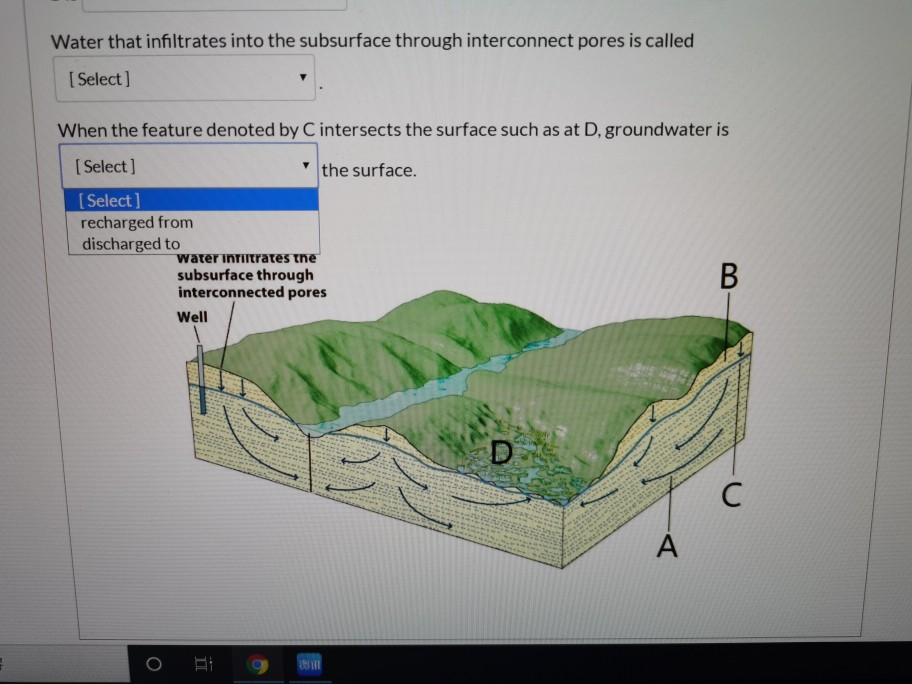Select the 'recharged from' option
The image size is (912, 684).
pyautogui.click(x=137, y=222)
